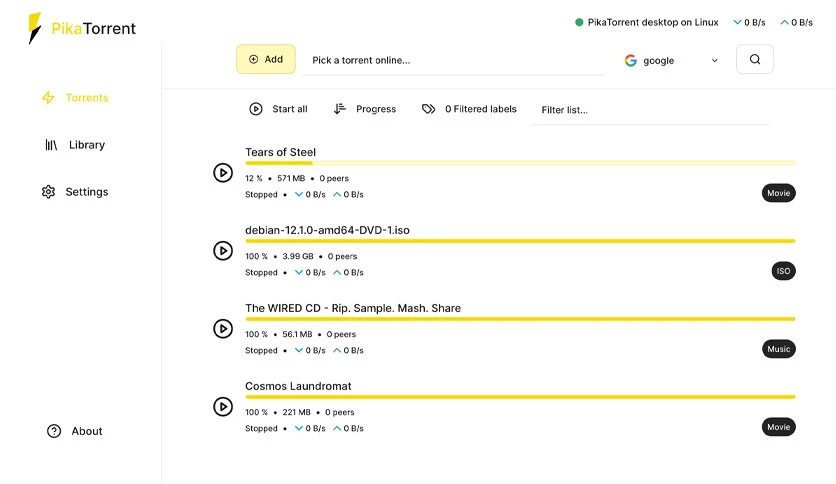Click upload speed arrow on WIRED CD row
The height and width of the screenshot is (484, 836).
click(337, 350)
